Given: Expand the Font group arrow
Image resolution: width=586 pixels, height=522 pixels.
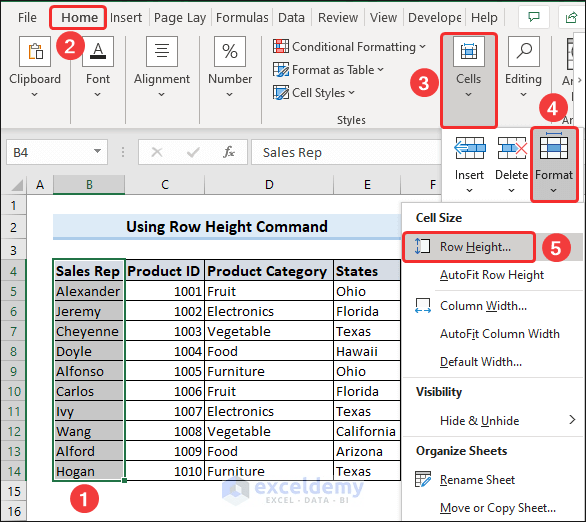Looking at the screenshot, I should (98, 95).
